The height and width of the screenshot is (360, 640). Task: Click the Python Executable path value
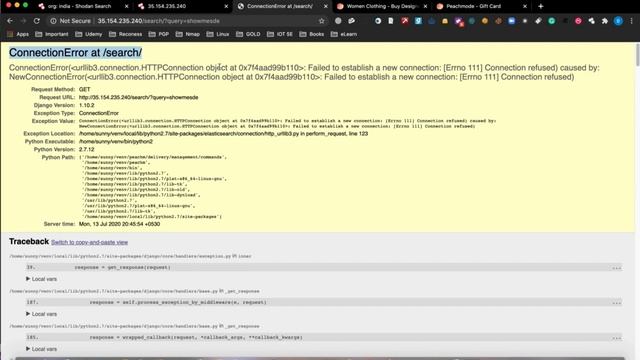pyautogui.click(x=116, y=142)
